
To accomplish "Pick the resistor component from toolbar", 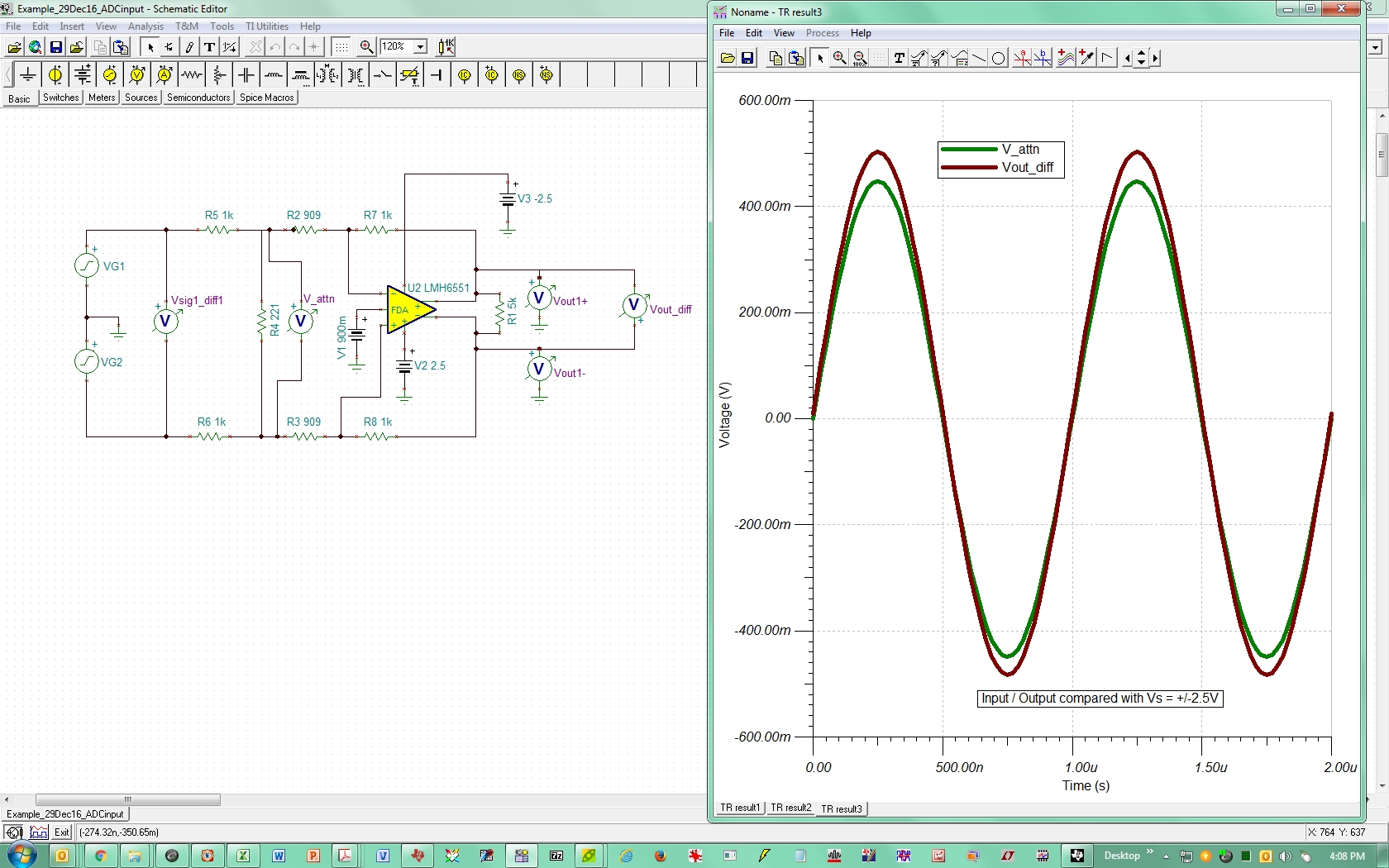I will pyautogui.click(x=192, y=75).
